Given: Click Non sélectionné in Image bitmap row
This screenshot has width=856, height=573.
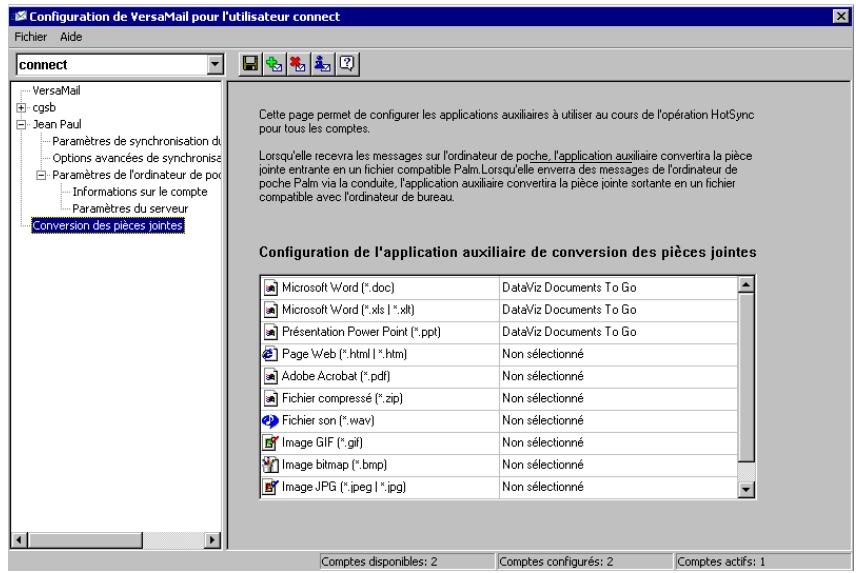Looking at the screenshot, I should [543, 465].
